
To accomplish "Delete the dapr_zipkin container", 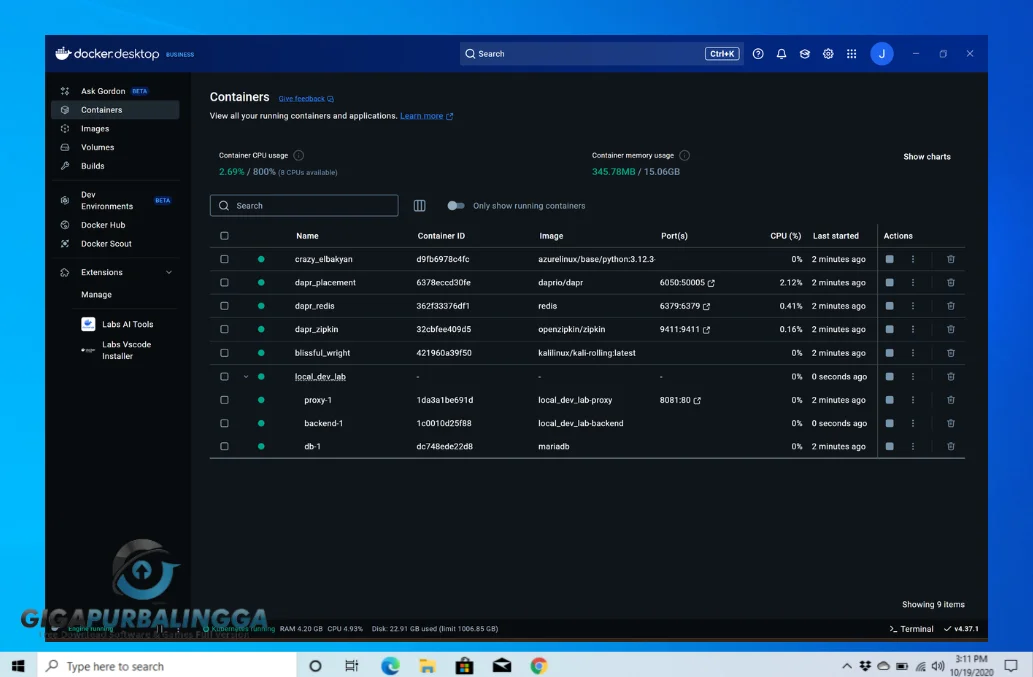I will tap(951, 329).
